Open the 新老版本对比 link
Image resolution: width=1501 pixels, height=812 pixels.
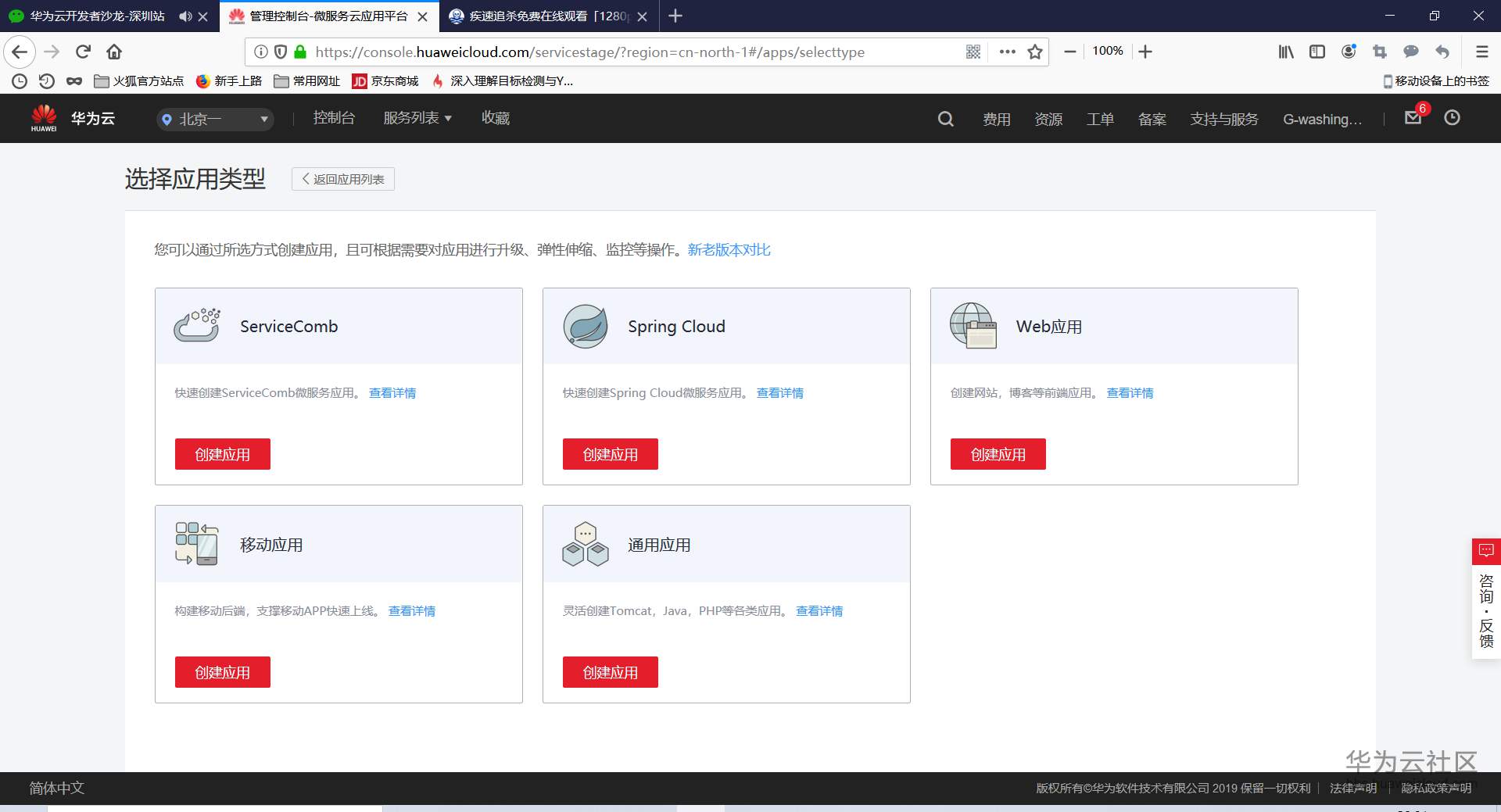(729, 249)
